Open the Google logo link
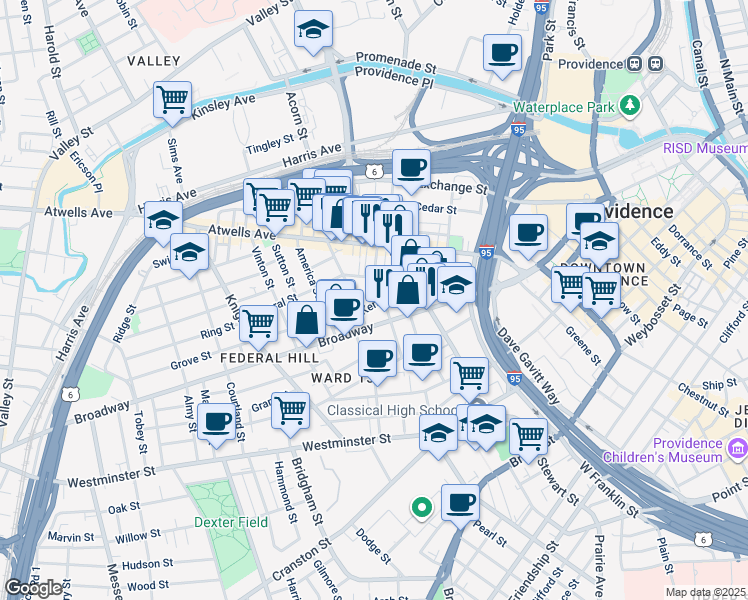This screenshot has width=748, height=600. 33,589
